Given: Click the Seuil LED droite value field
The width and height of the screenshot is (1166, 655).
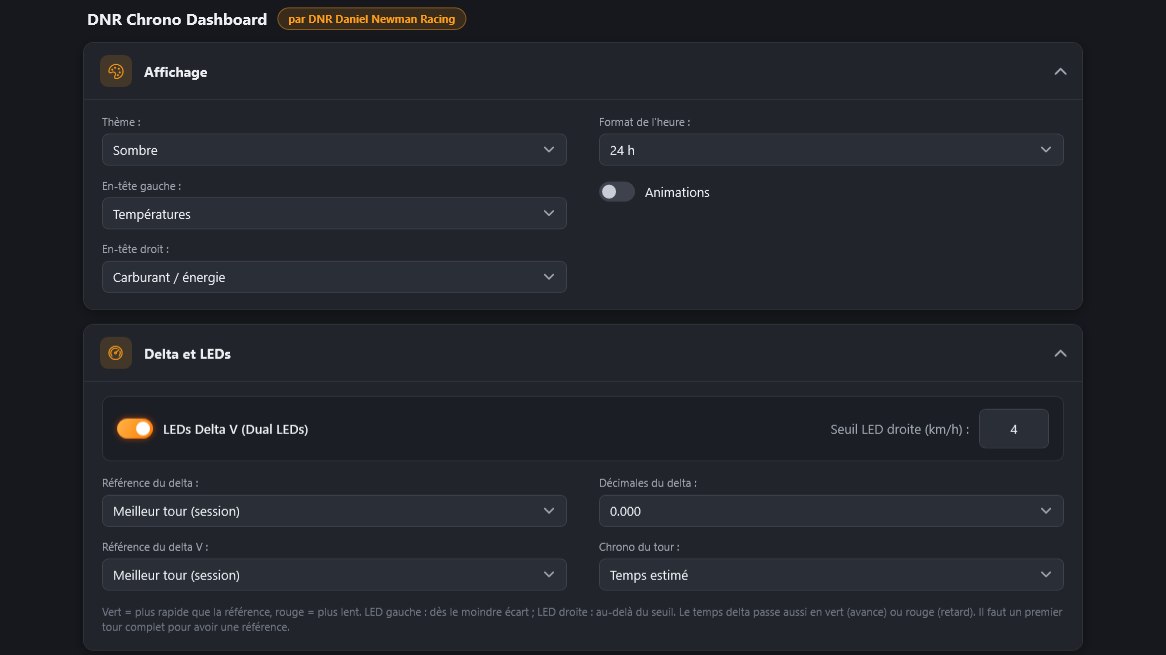Looking at the screenshot, I should [1014, 429].
